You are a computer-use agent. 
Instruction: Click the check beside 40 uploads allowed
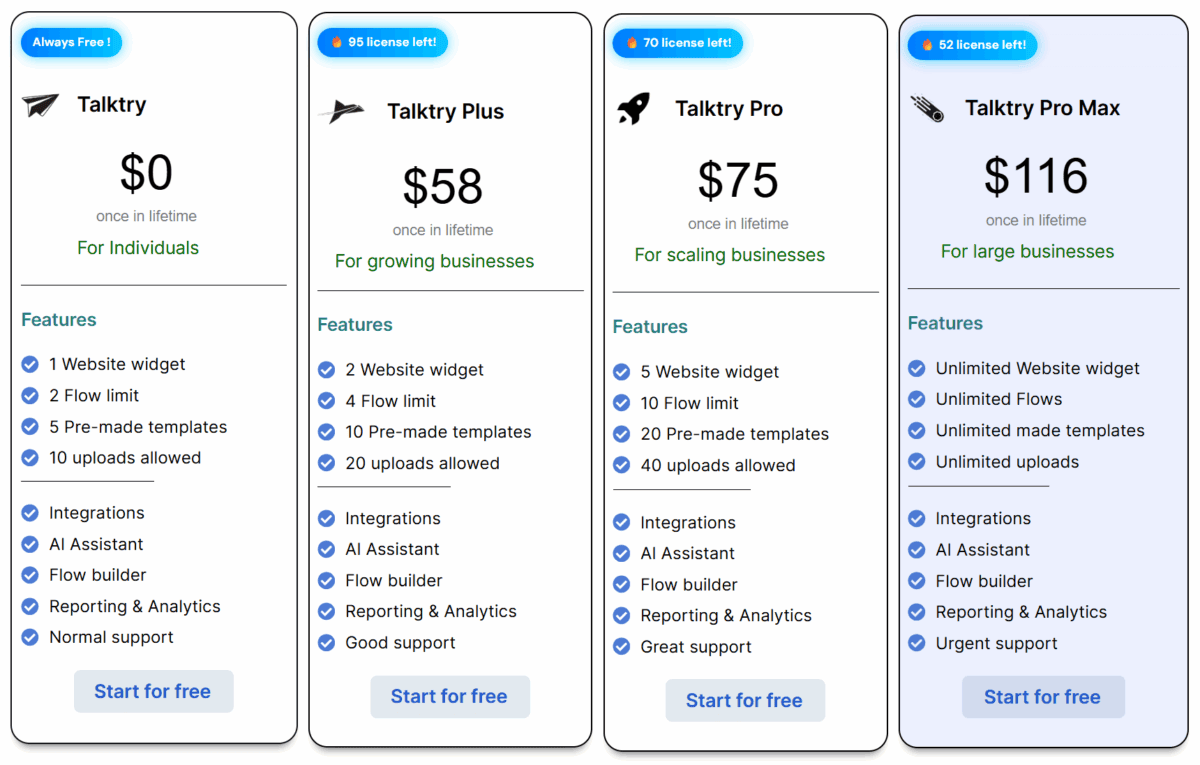[x=621, y=465]
